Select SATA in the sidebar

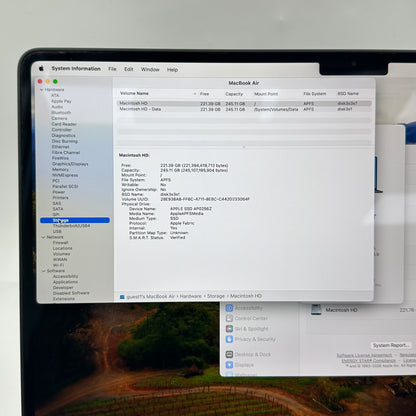click(58, 209)
